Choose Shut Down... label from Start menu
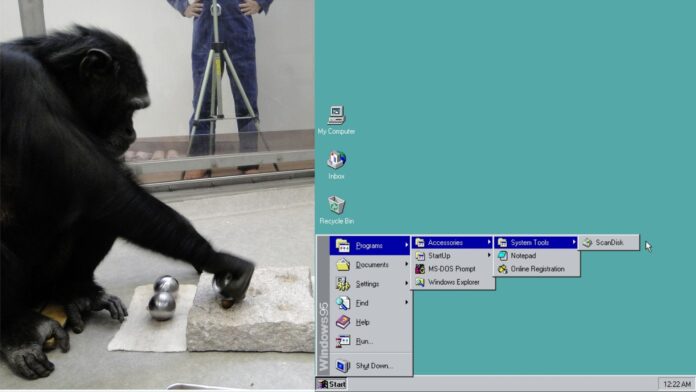The image size is (696, 392). coord(374,366)
